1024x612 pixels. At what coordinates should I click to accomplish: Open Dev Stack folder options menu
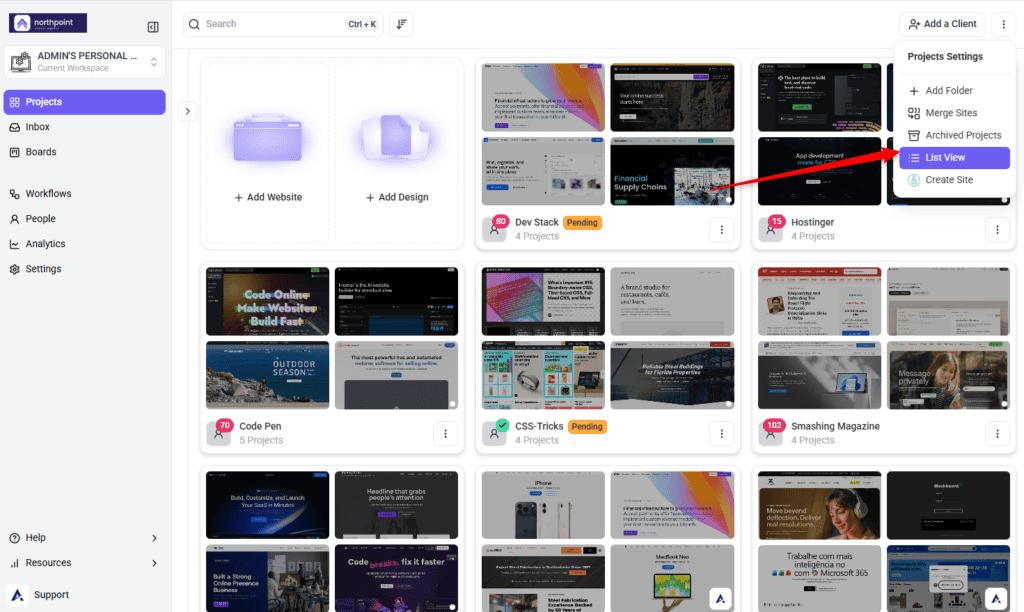coord(722,230)
